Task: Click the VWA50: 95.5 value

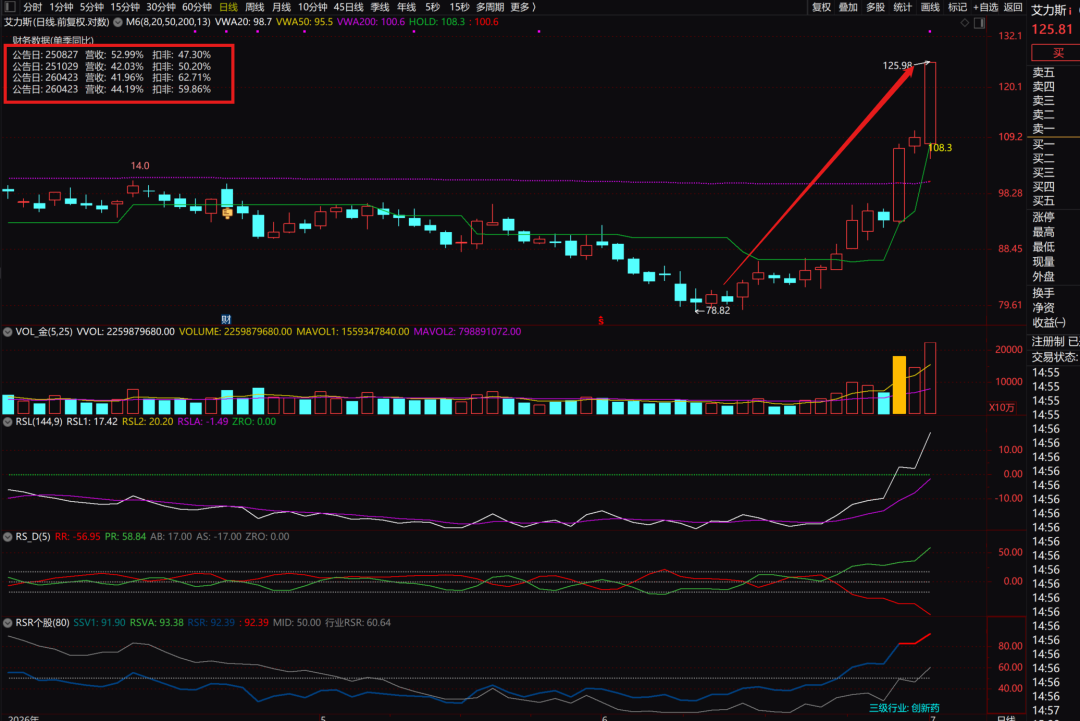Action: pos(304,22)
